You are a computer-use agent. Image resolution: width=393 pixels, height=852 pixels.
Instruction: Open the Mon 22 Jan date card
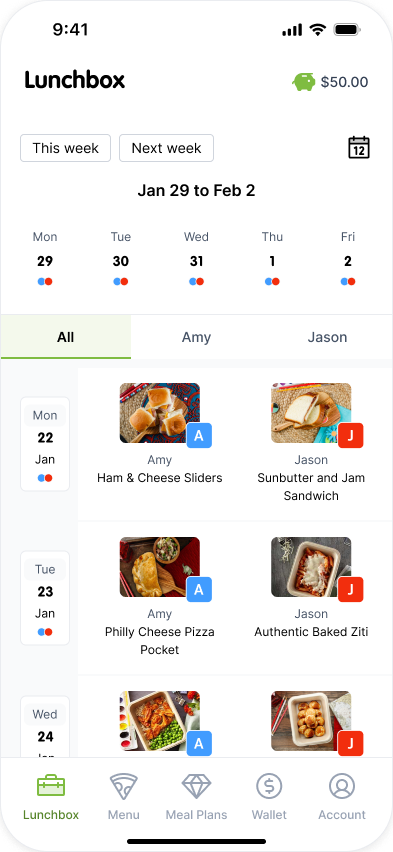click(x=45, y=444)
